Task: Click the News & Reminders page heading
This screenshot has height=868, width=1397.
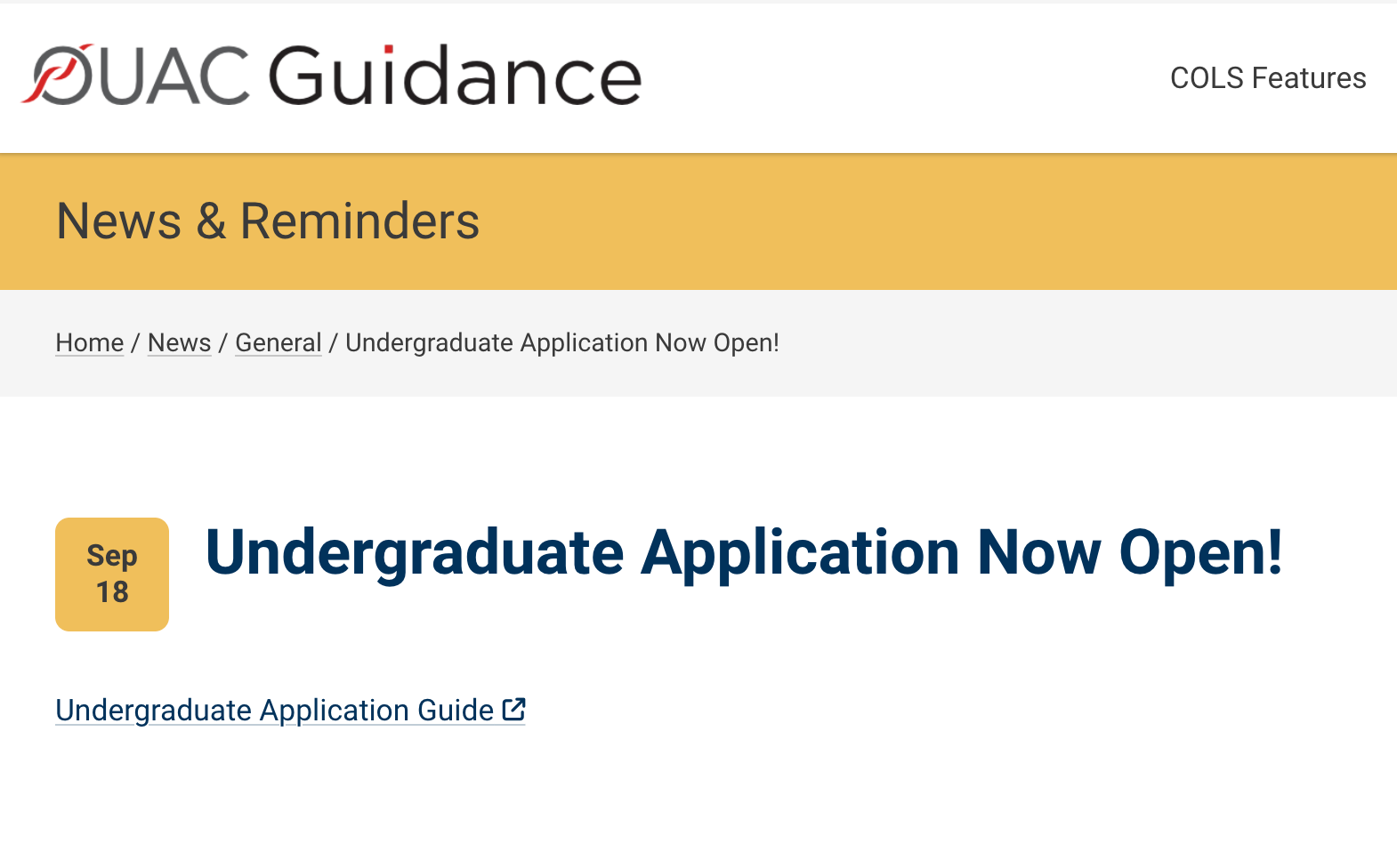Action: (x=268, y=221)
